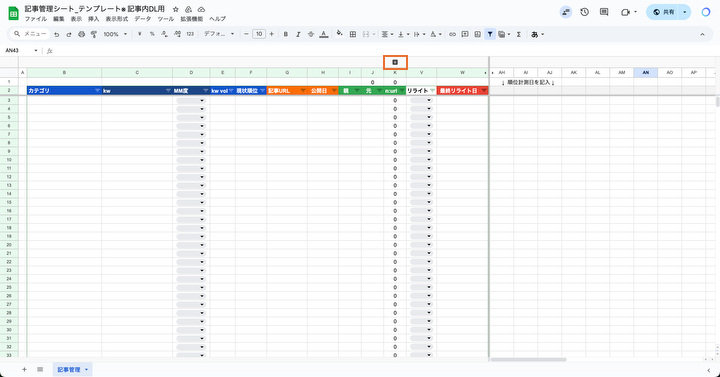The height and width of the screenshot is (377, 720).
Task: Open the 編集 menu
Action: point(59,19)
